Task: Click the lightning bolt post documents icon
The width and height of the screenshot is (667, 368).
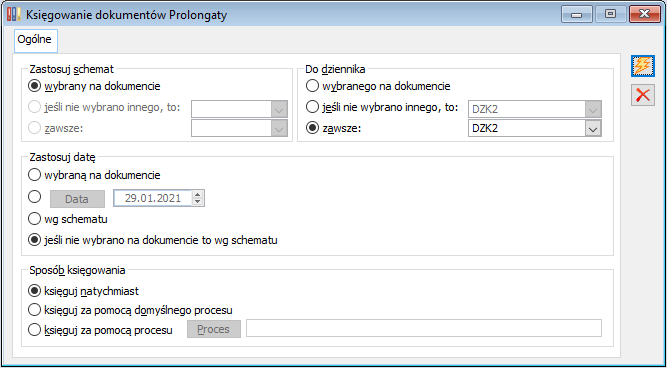Action: [x=643, y=67]
